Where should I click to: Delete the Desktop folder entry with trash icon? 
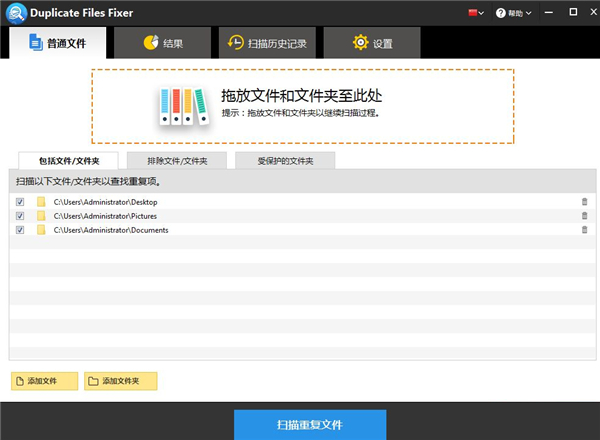coord(584,202)
